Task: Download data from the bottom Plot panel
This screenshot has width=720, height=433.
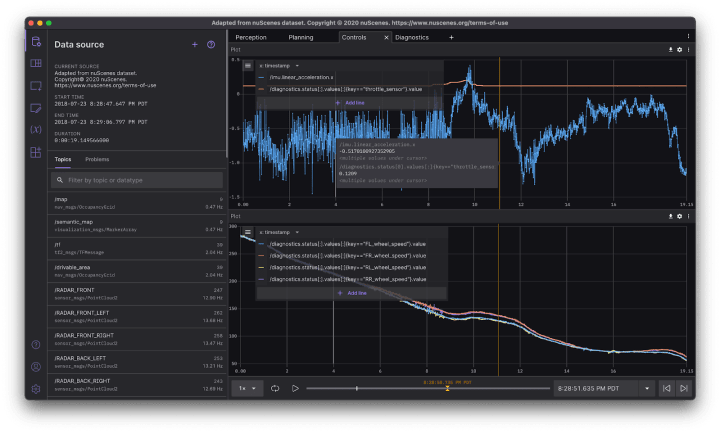Action: click(670, 216)
